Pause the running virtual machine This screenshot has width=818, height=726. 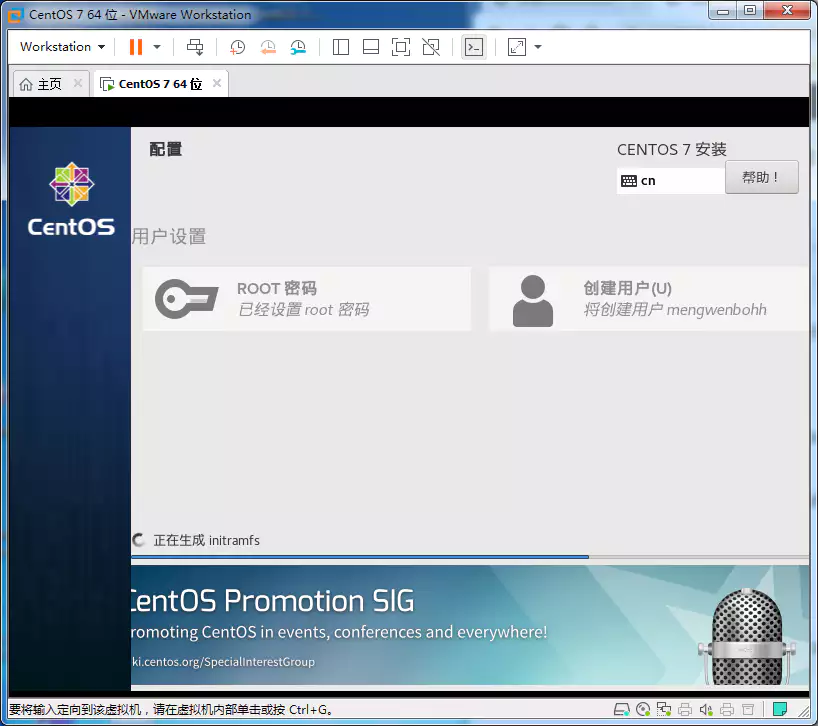click(x=134, y=47)
